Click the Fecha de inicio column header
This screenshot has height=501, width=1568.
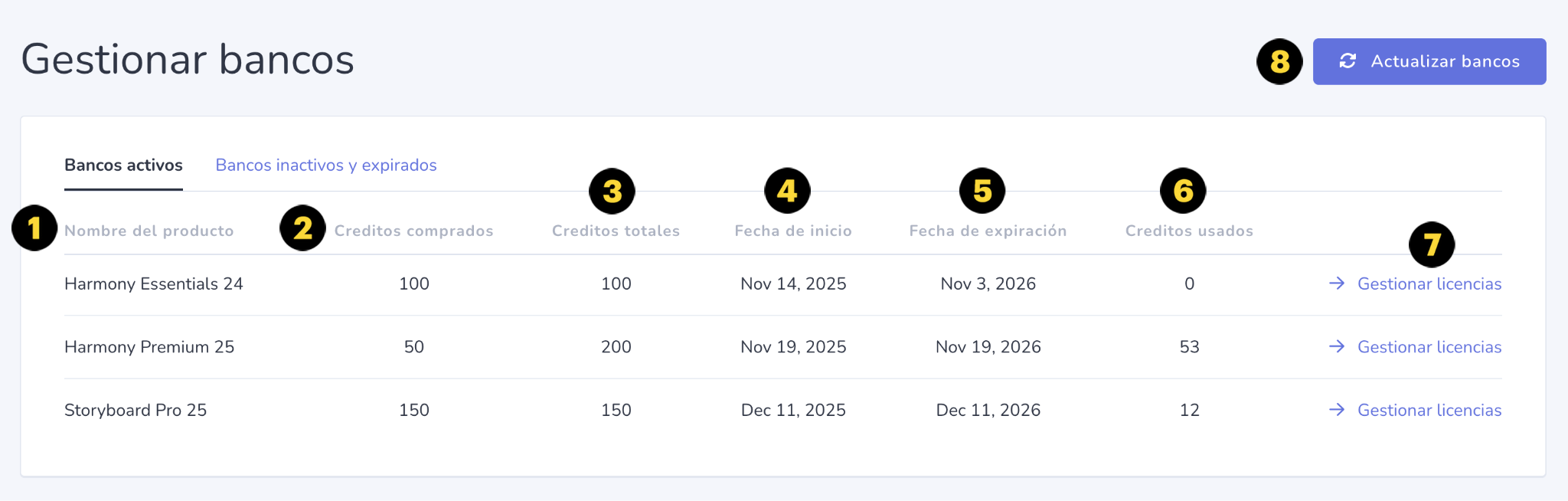[x=793, y=231]
